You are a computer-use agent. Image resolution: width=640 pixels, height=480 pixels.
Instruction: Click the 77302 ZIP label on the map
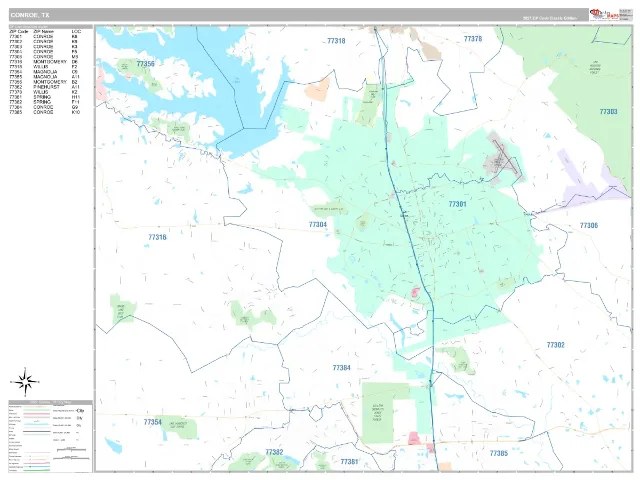coord(556,345)
